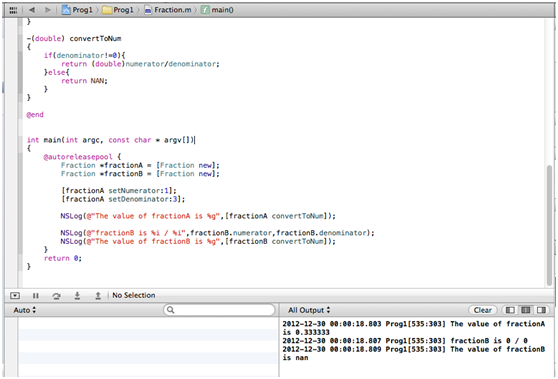This screenshot has height=379, width=558.
Task: Click the NSLog 'value of fractionA' line
Action: click(198, 216)
